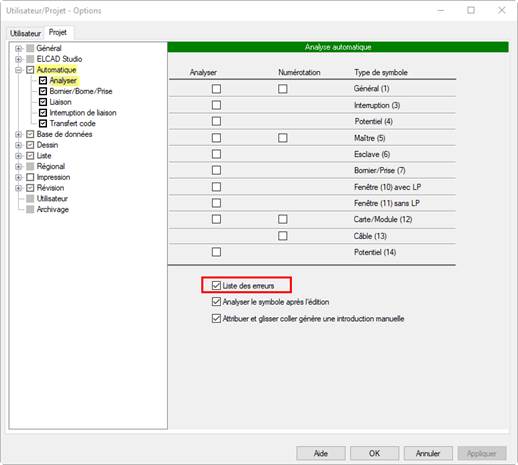The height and width of the screenshot is (465, 518).
Task: Check the Analyser box for Potentiel (14)
Action: (216, 252)
